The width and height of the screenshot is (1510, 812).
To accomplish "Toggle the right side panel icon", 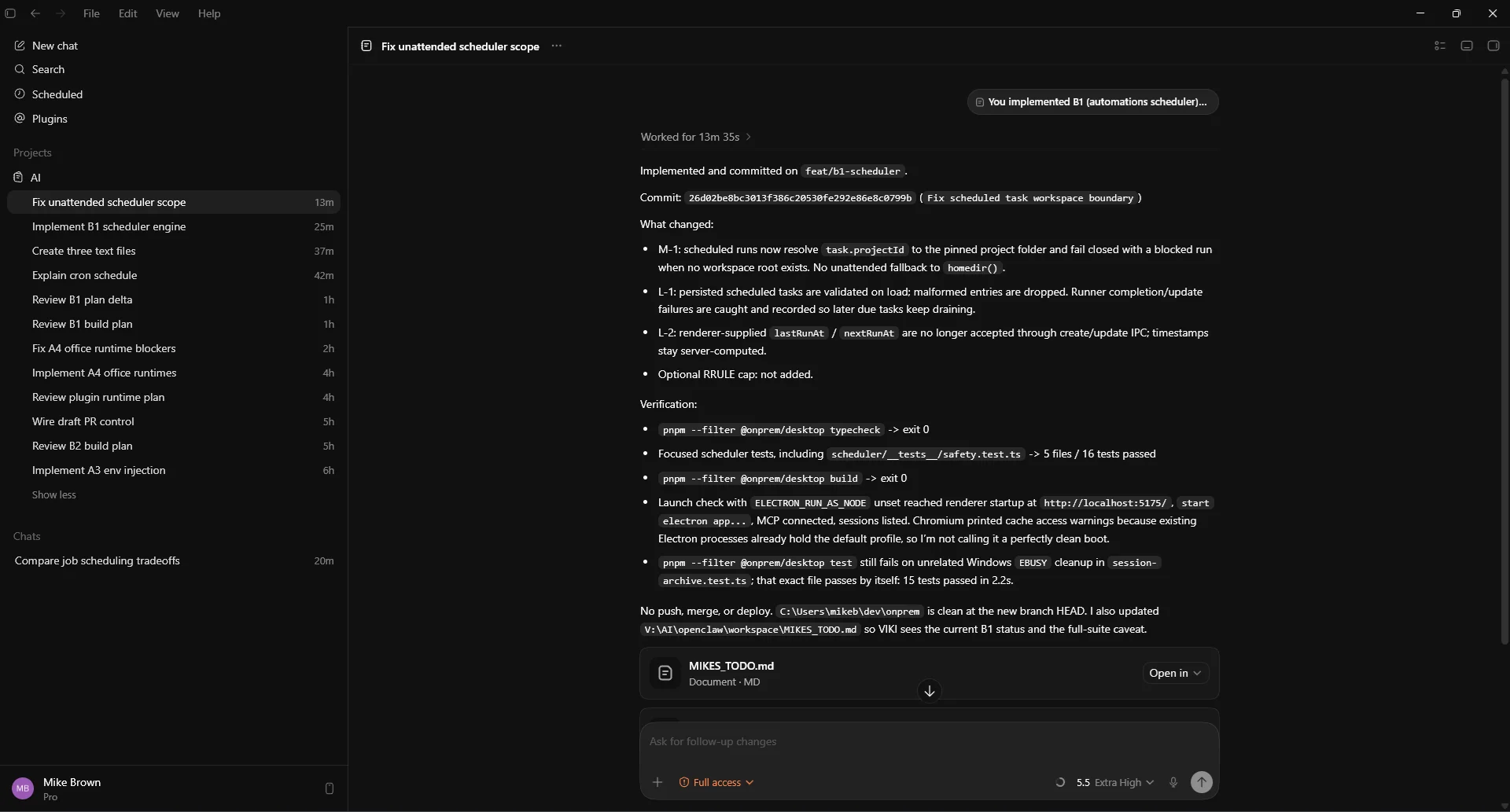I will point(1493,46).
